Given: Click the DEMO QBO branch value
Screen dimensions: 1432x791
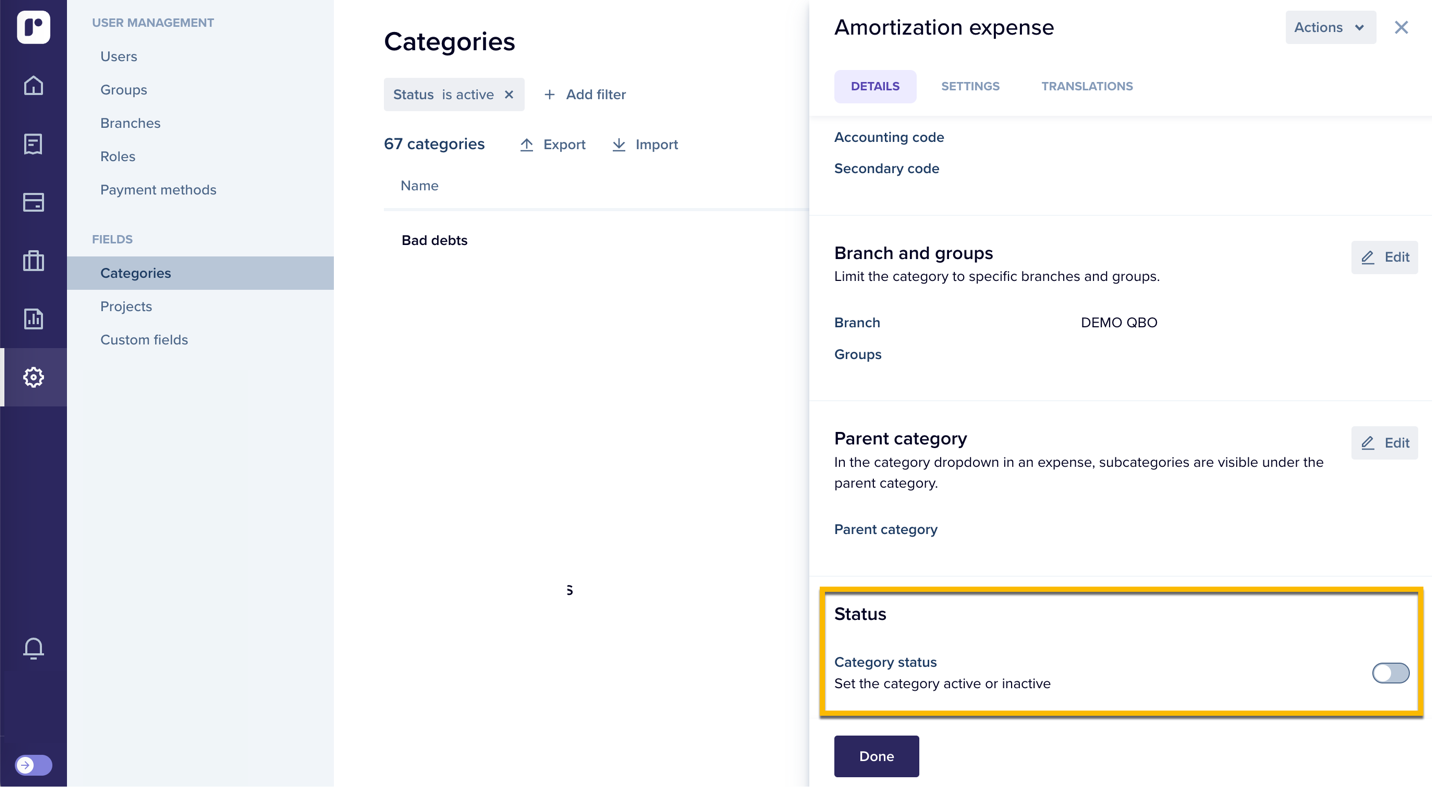Looking at the screenshot, I should click(1119, 323).
